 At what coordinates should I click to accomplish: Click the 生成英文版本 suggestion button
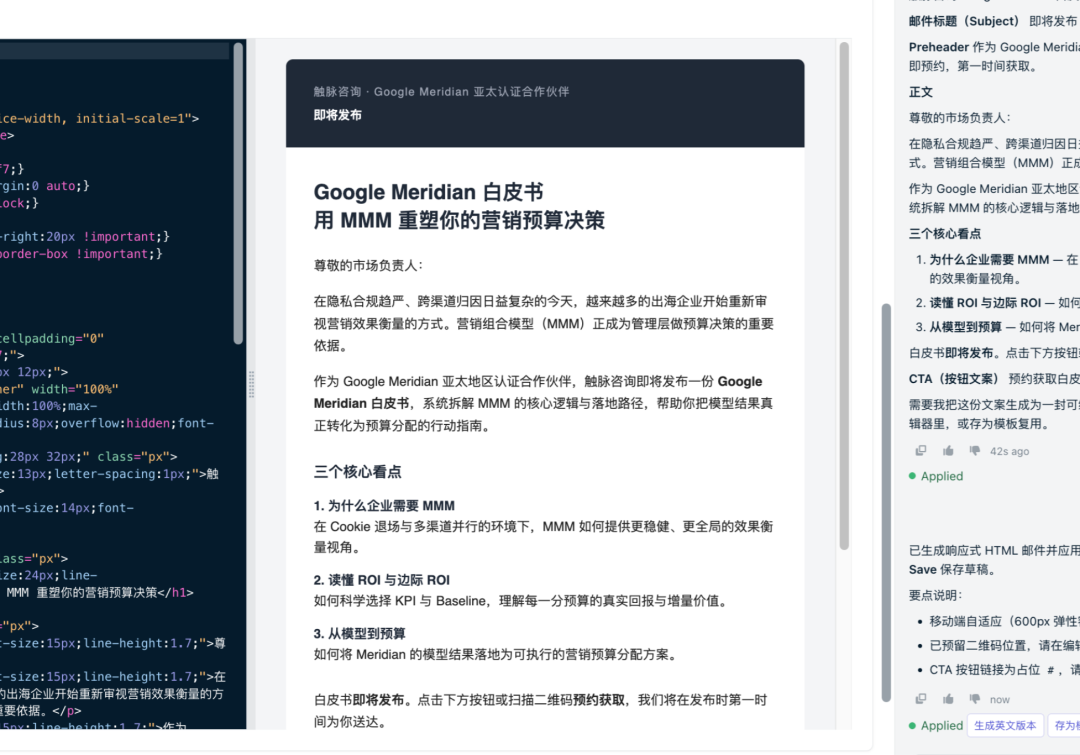(x=1005, y=725)
